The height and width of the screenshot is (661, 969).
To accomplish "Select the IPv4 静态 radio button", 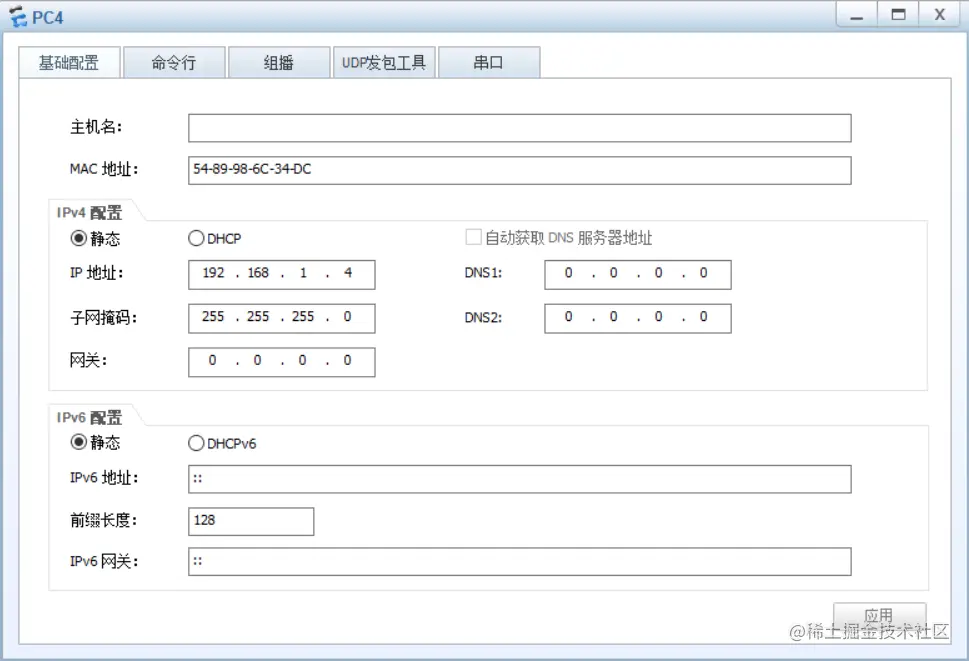I will 78,238.
